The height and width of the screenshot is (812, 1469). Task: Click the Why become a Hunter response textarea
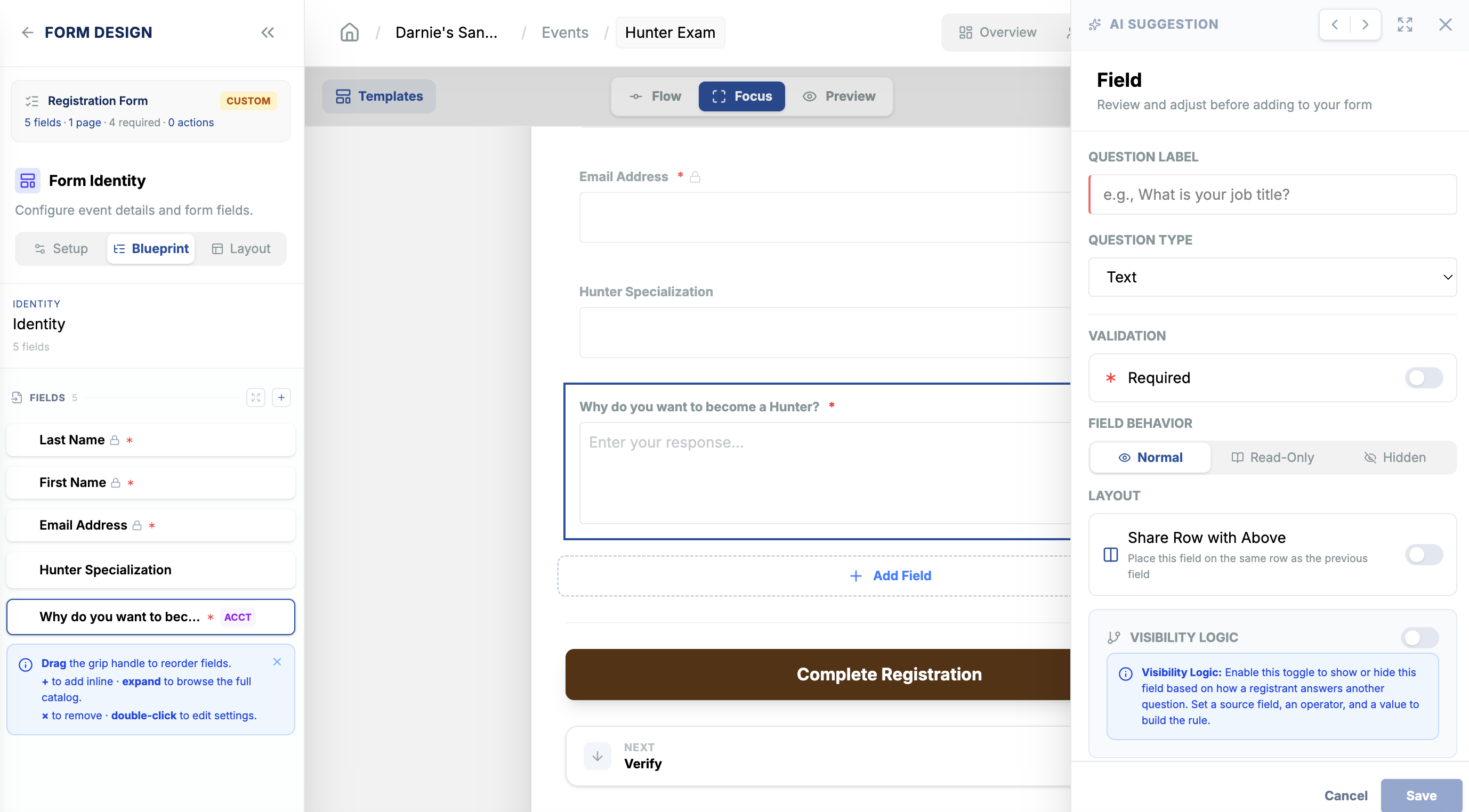tap(825, 473)
